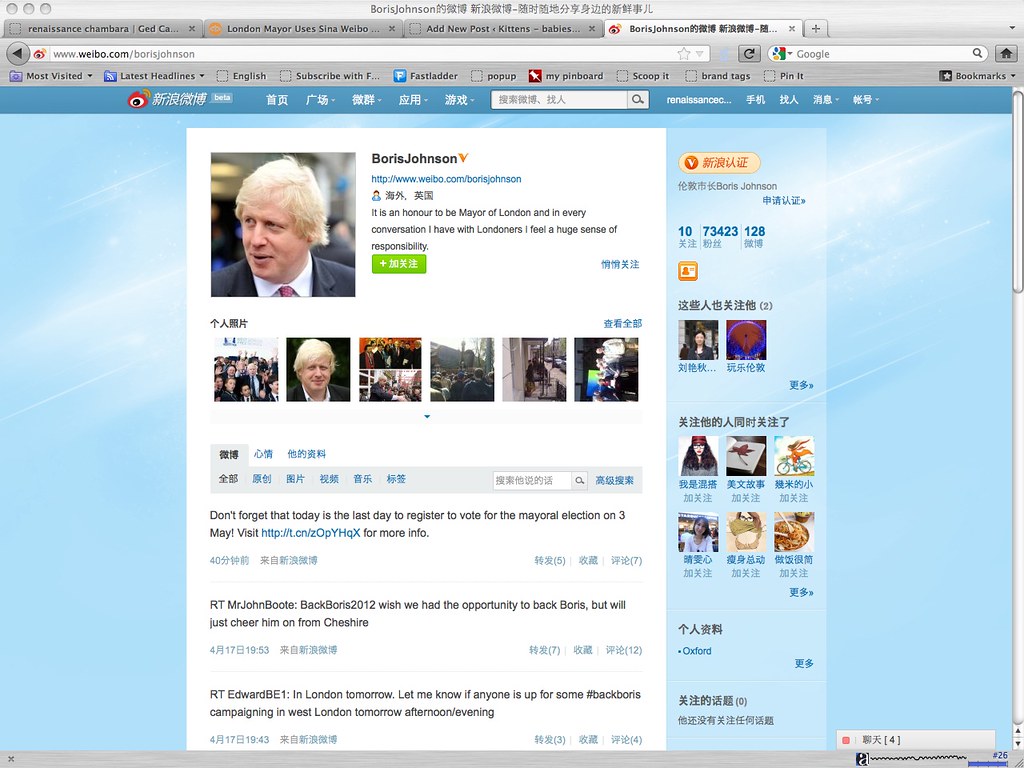Click 转发(5) on the register-to-vote post
1024x768 pixels.
(549, 560)
